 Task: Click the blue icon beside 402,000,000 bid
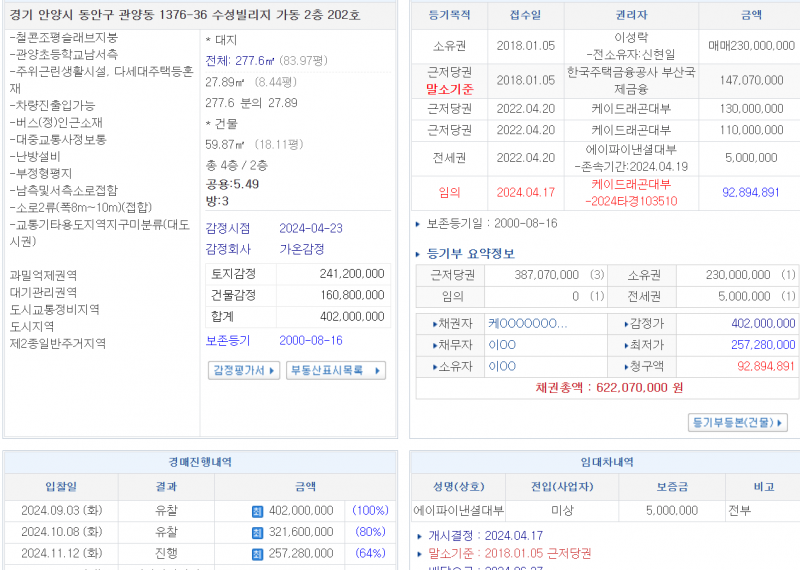coord(257,511)
